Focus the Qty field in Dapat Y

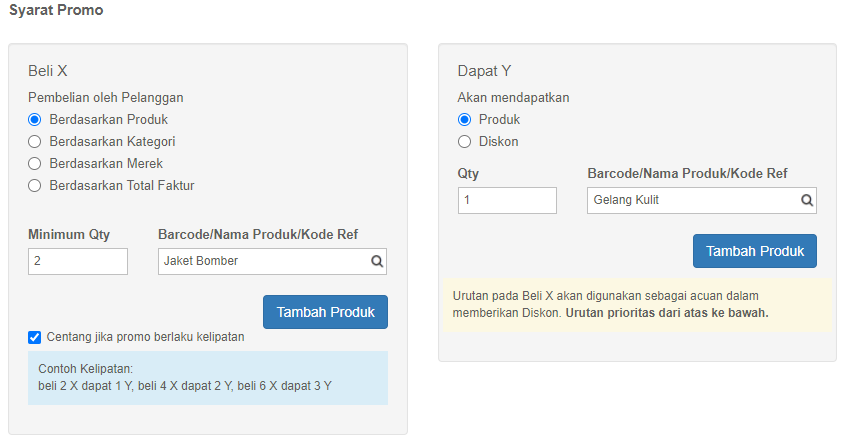point(507,201)
